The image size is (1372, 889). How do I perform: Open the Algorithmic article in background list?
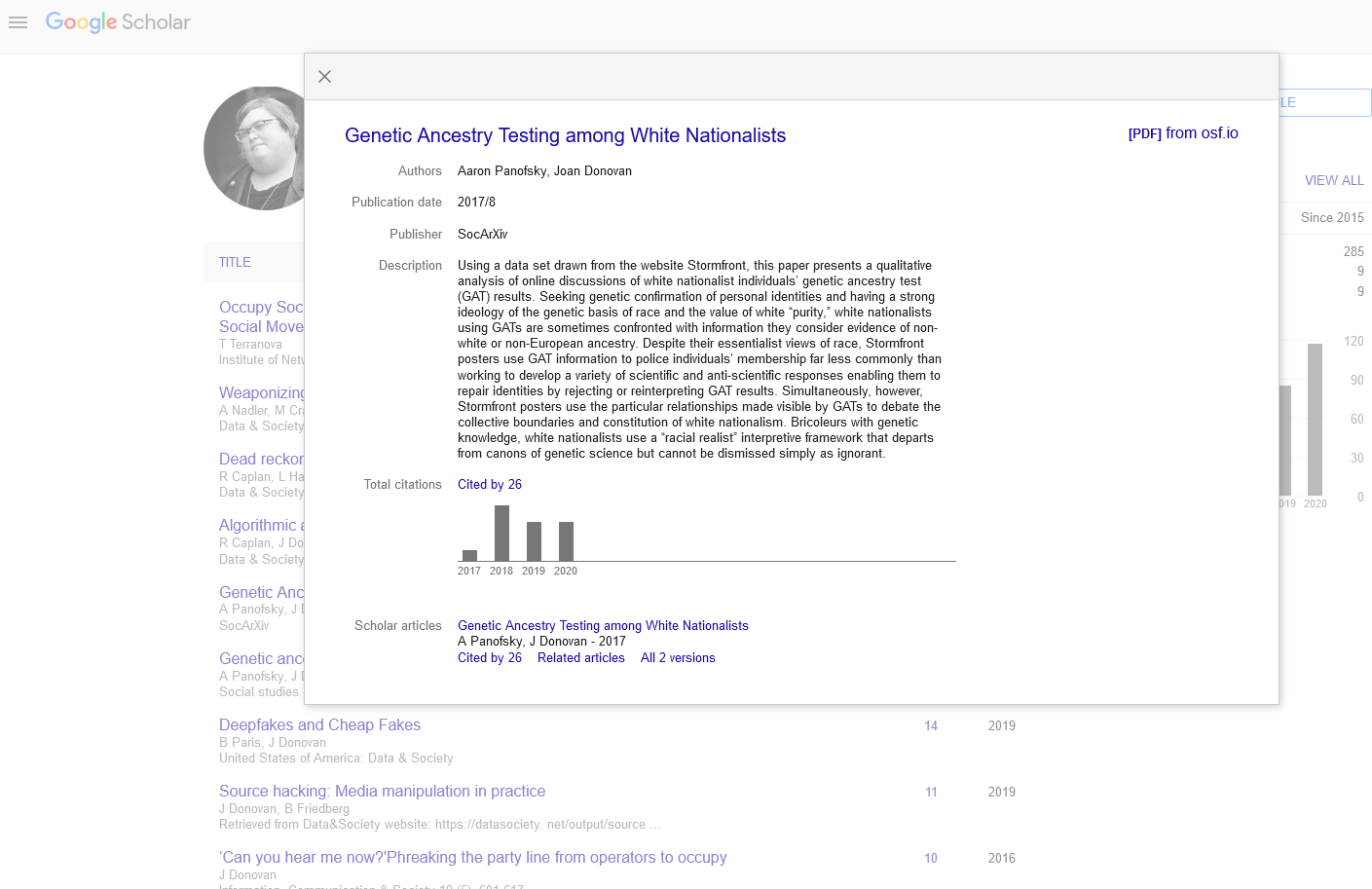tap(261, 525)
